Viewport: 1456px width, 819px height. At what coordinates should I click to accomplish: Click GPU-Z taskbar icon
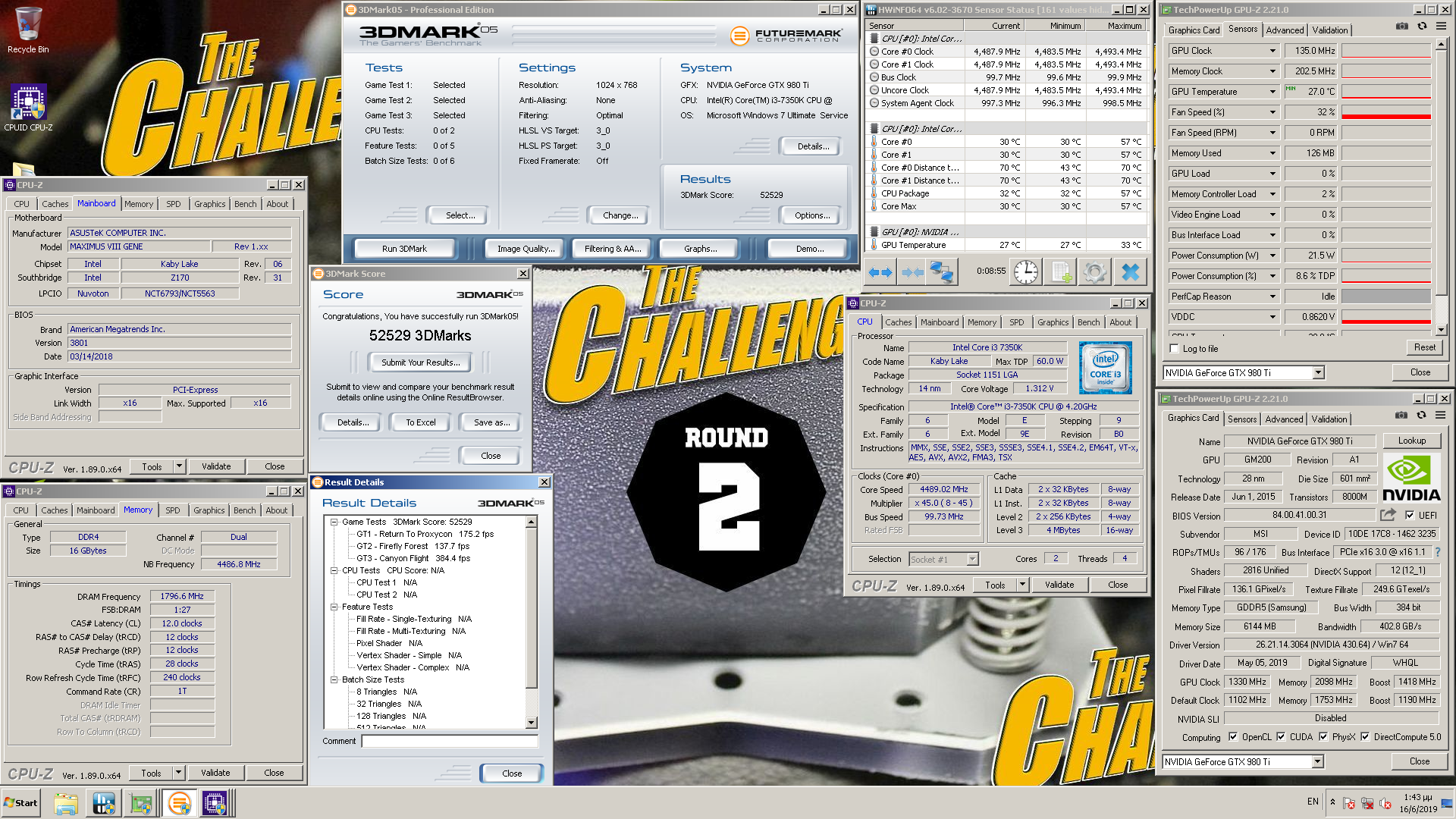(140, 803)
